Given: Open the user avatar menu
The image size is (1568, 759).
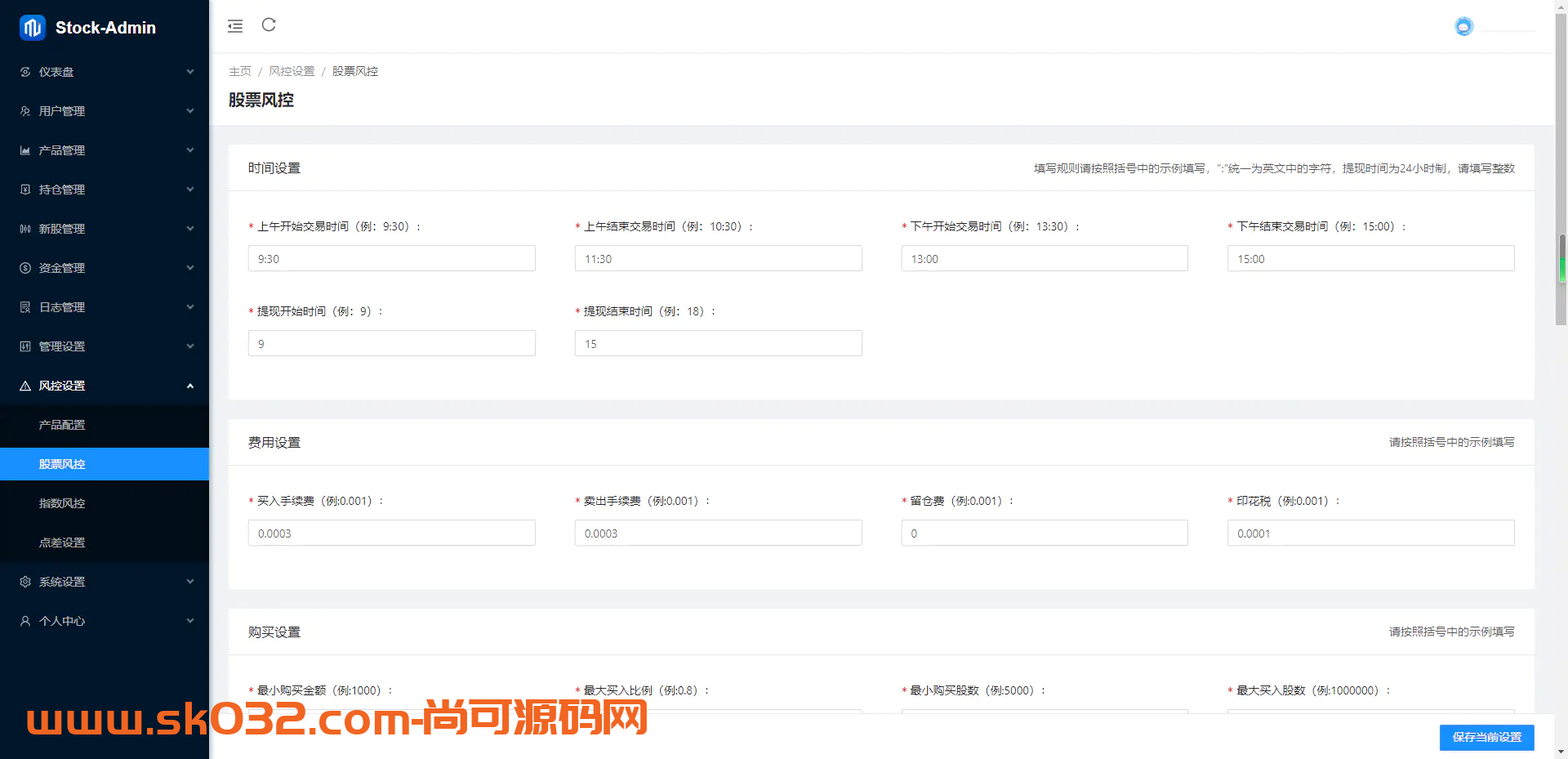Looking at the screenshot, I should click(1463, 27).
